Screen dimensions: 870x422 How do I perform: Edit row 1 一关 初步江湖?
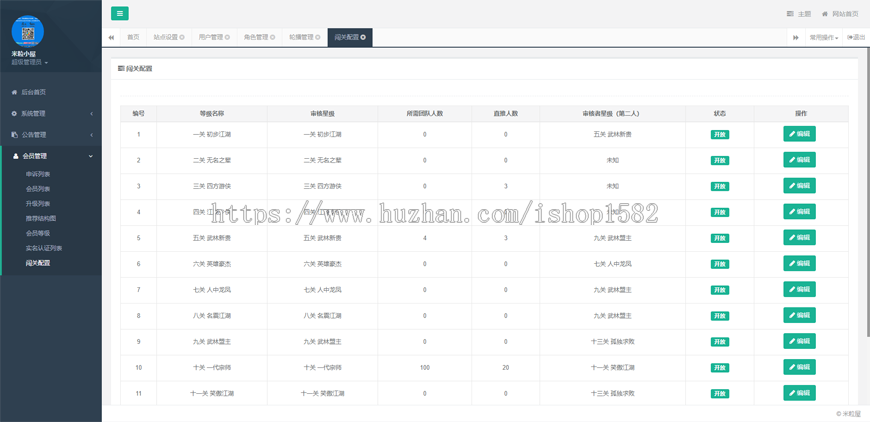pos(800,134)
